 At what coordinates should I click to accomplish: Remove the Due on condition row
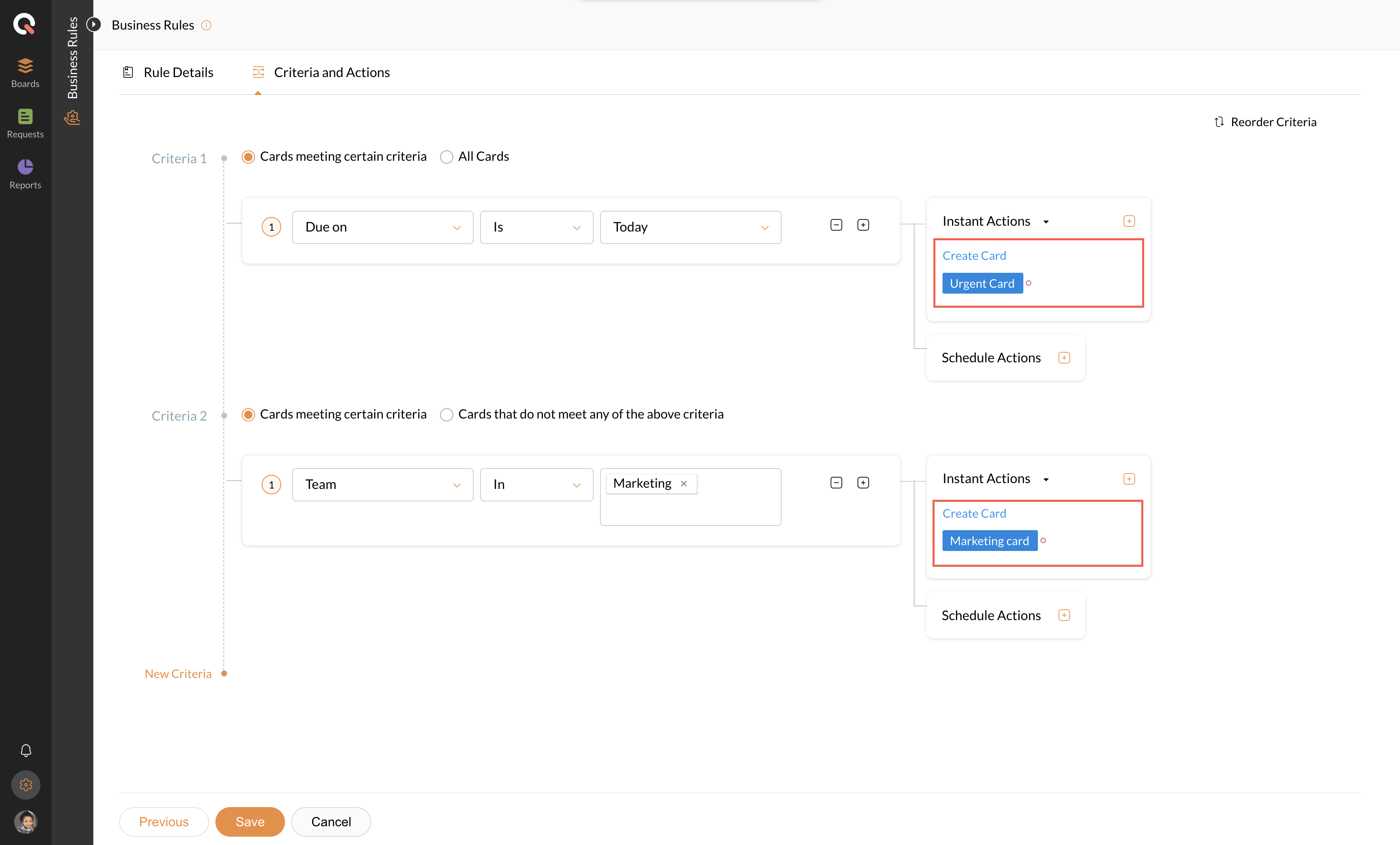836,225
